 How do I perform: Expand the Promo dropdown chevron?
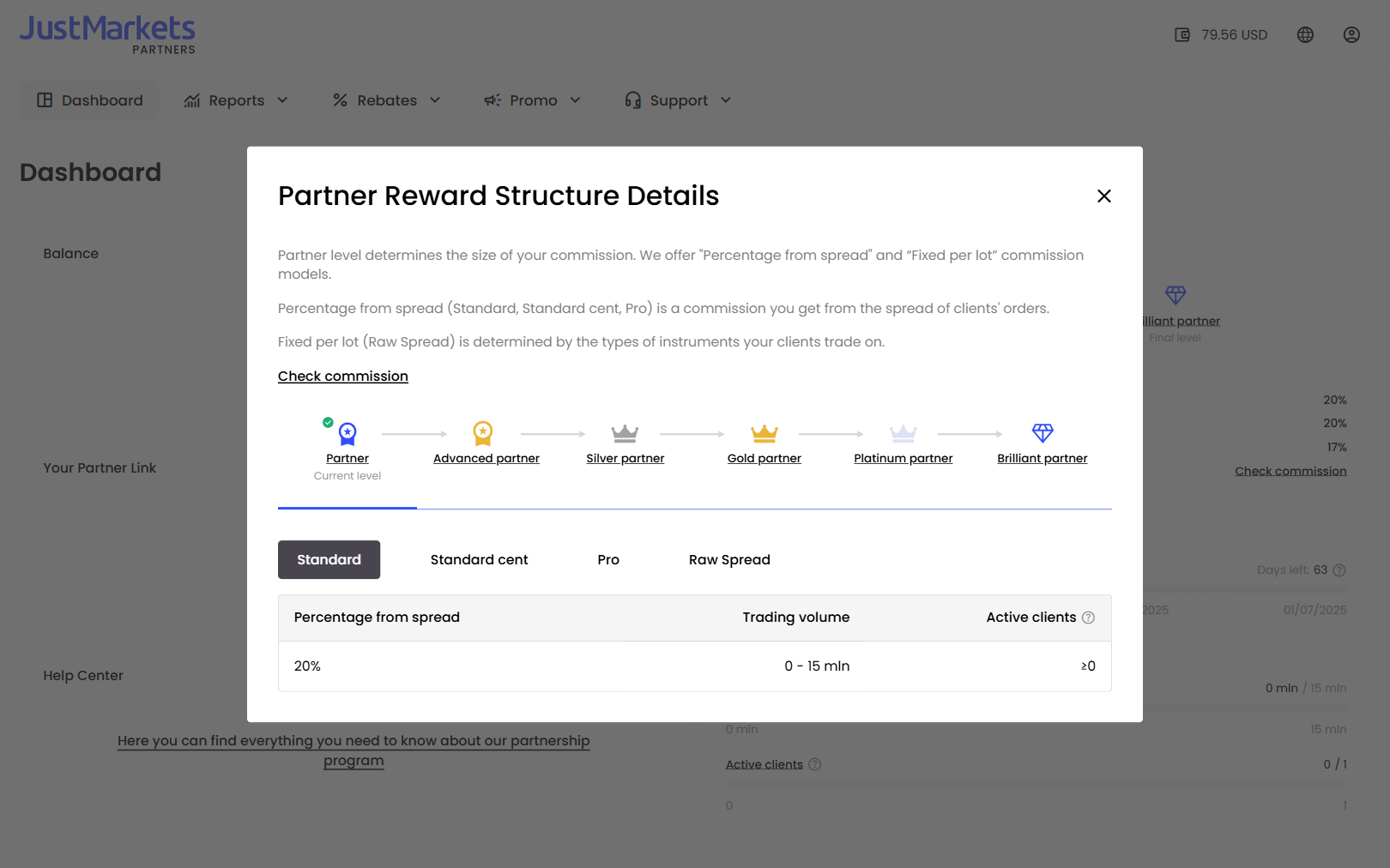(575, 100)
